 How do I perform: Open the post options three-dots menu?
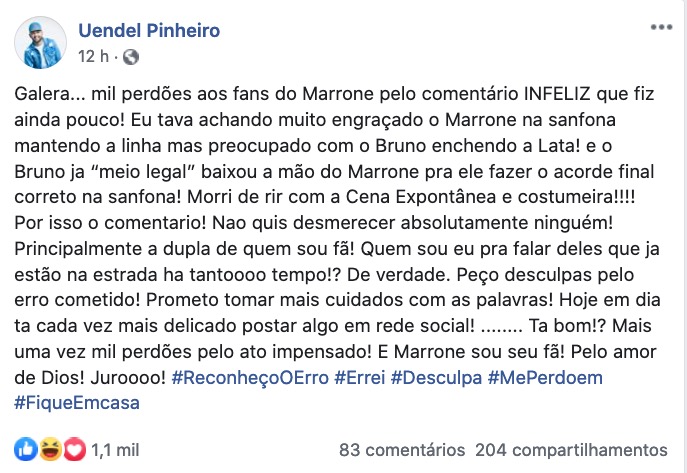point(660,26)
